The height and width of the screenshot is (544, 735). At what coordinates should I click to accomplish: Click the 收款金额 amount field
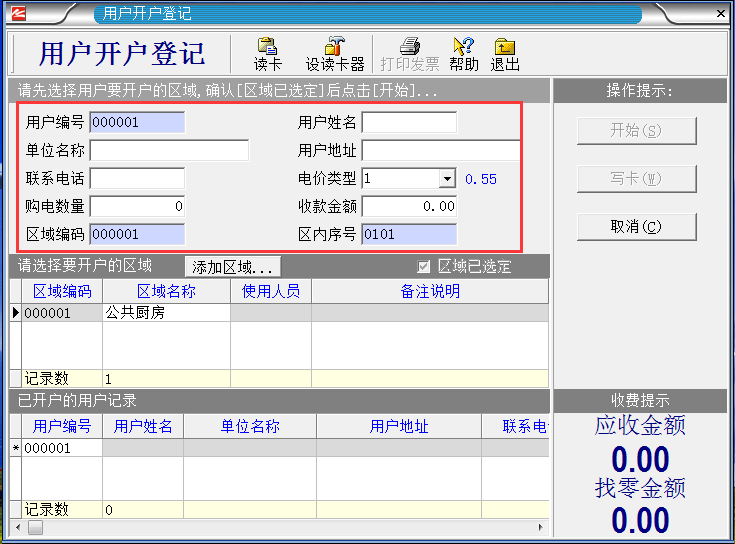(x=409, y=207)
